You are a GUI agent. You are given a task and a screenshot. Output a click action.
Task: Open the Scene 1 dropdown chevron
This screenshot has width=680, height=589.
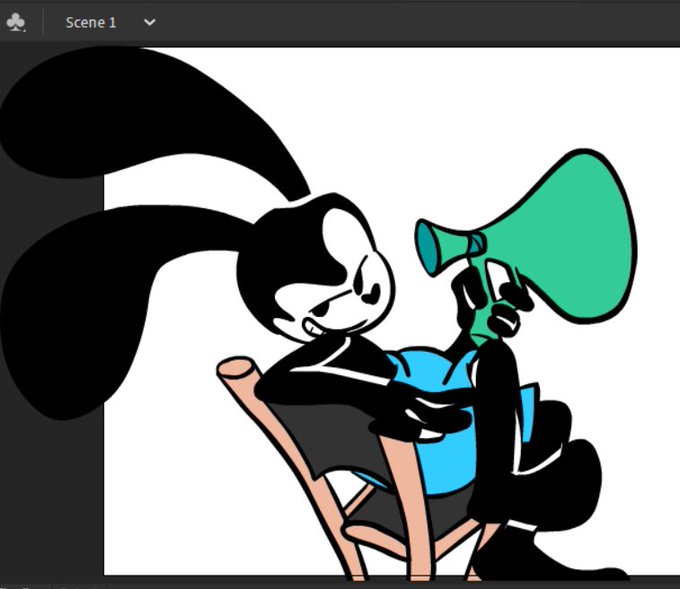click(149, 22)
